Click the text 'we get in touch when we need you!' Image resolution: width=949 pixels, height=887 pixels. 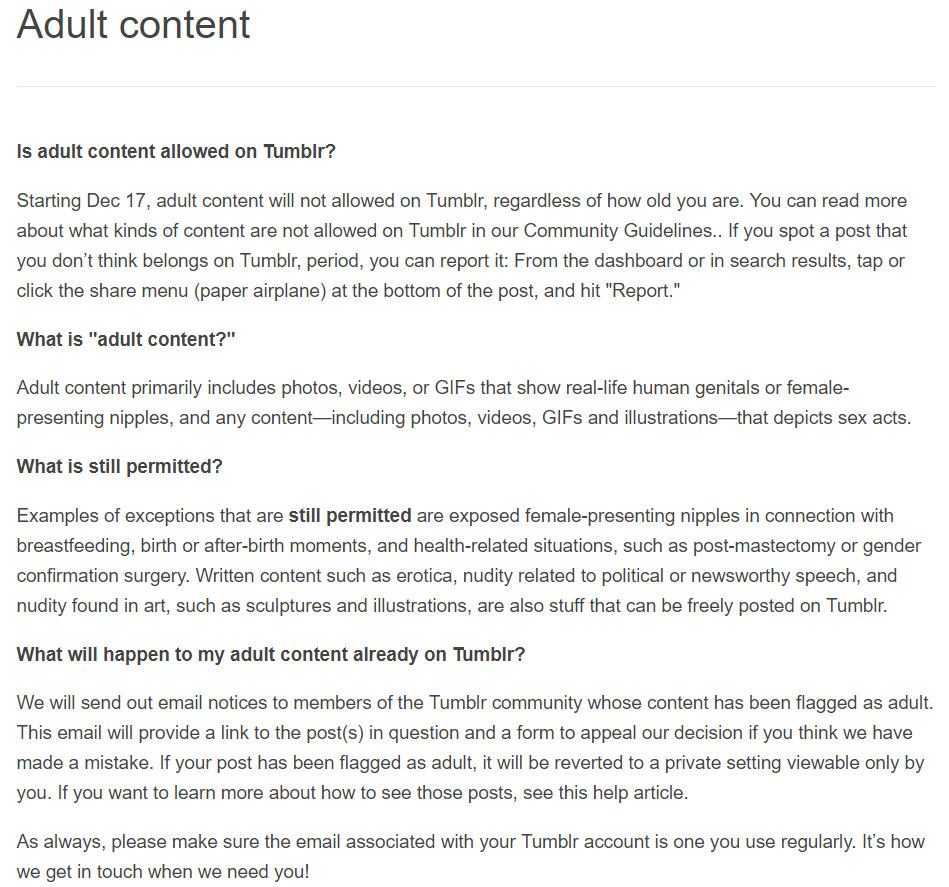[x=163, y=872]
